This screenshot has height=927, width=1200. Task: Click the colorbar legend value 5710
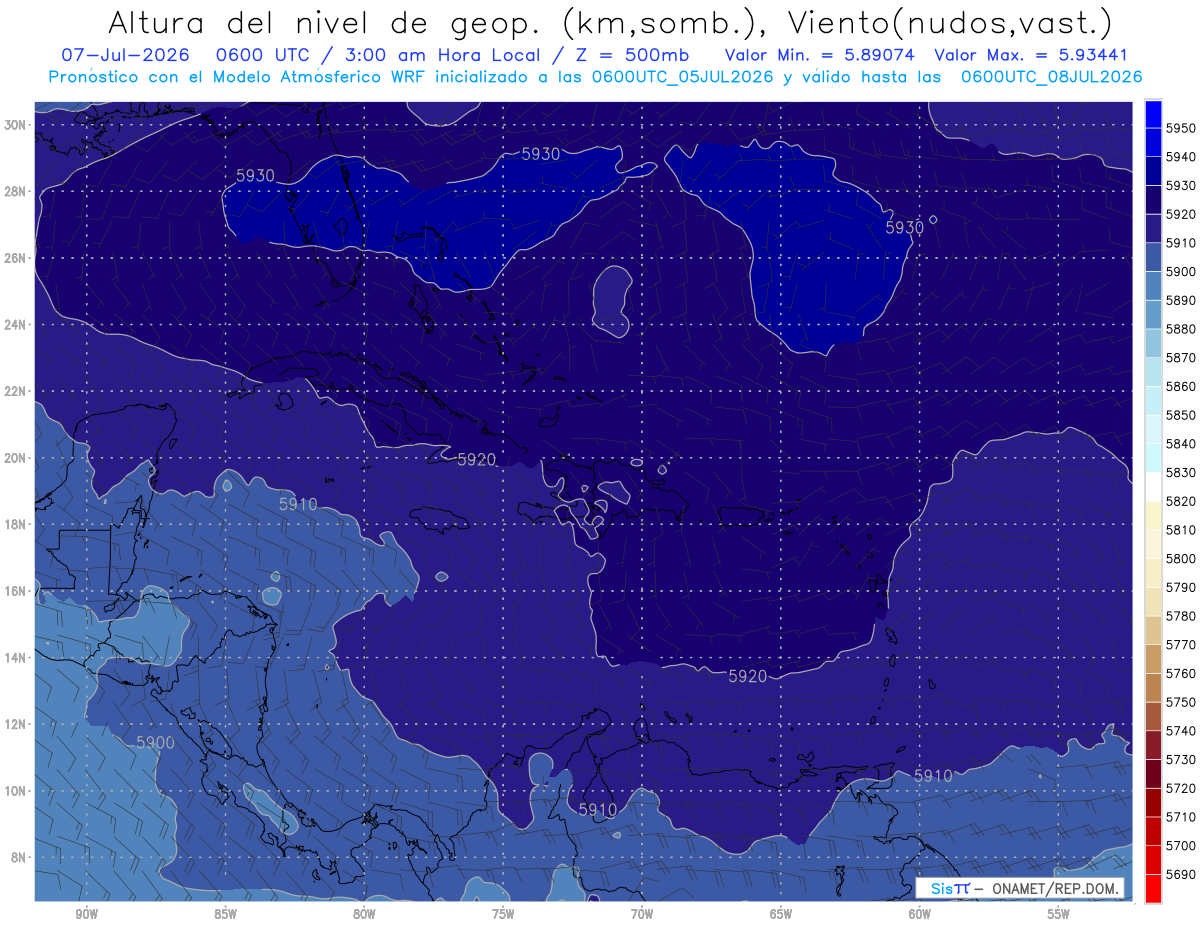pos(1181,817)
